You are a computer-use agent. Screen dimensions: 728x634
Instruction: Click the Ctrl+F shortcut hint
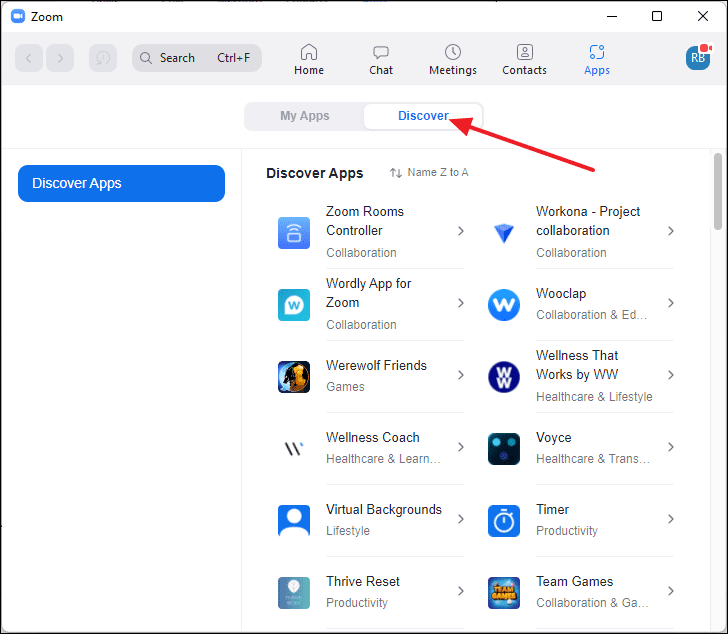tap(234, 58)
